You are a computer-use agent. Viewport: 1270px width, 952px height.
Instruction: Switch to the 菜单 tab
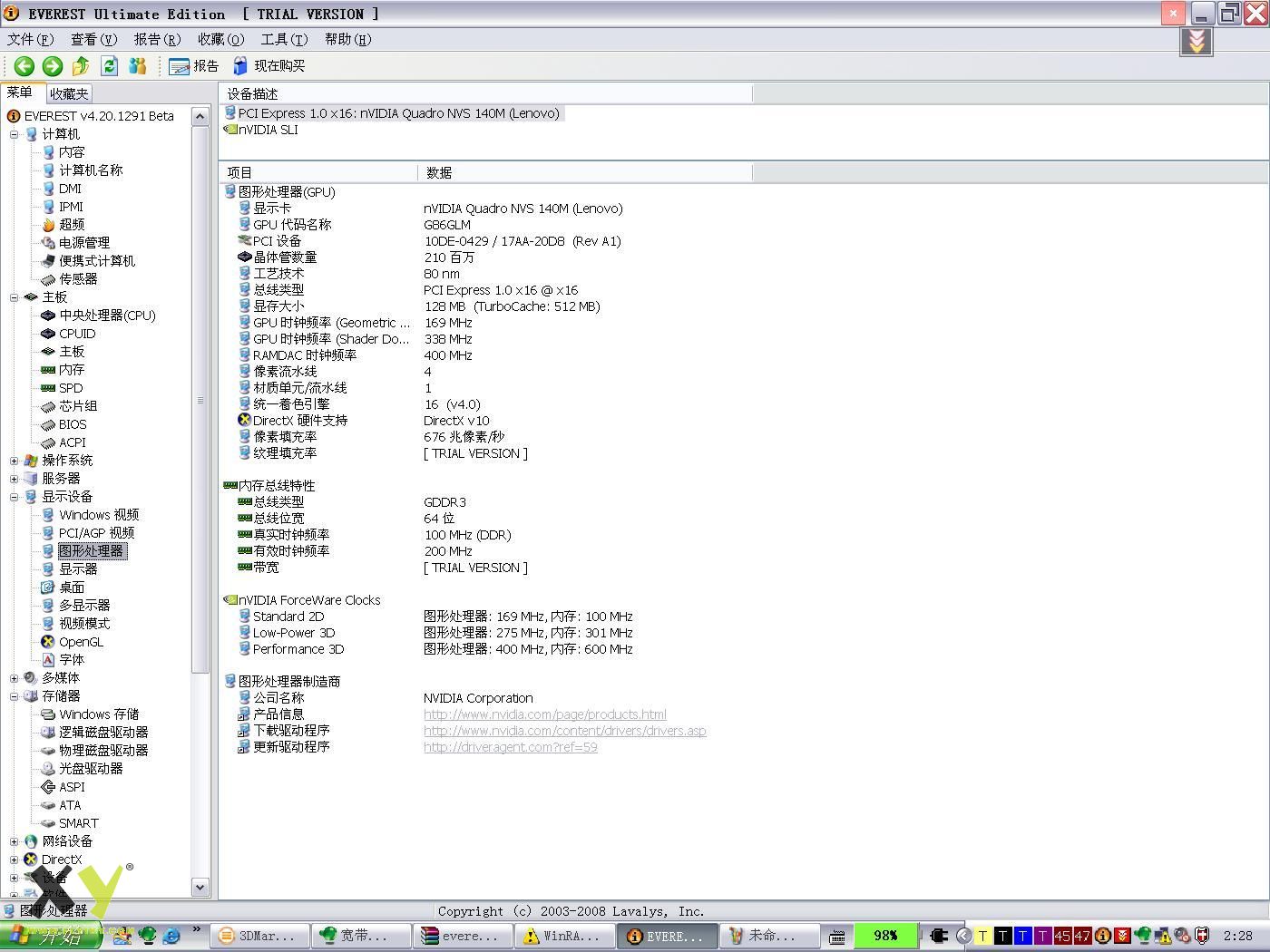20,92
